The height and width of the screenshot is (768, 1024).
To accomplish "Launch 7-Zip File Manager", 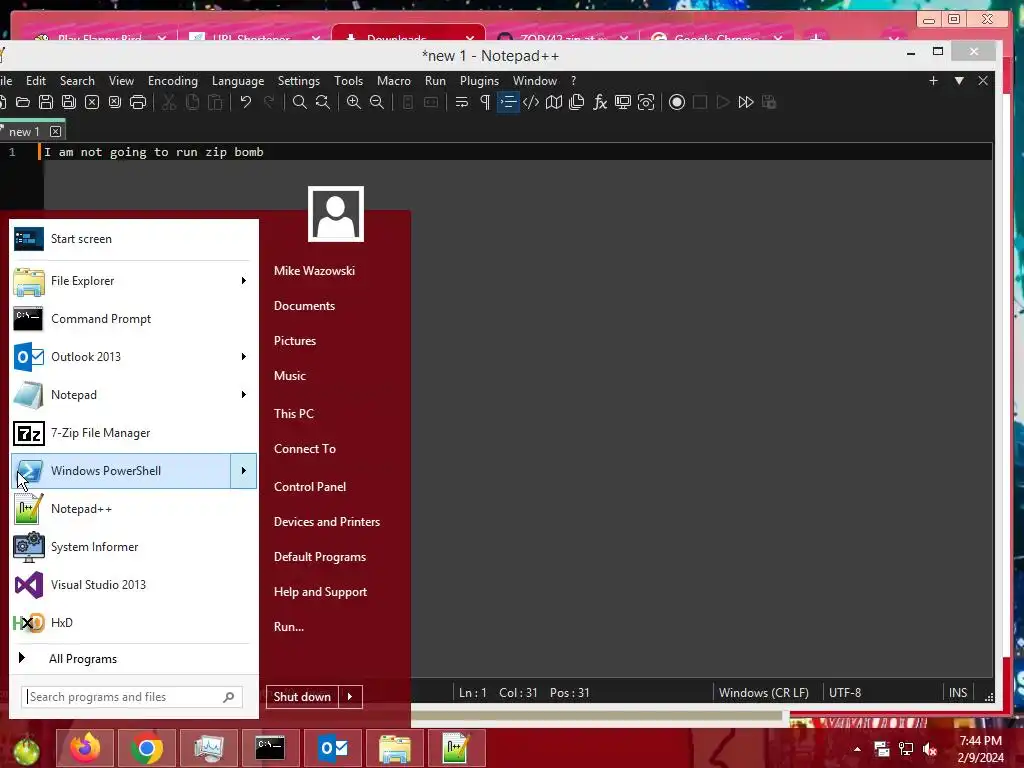I will point(133,433).
